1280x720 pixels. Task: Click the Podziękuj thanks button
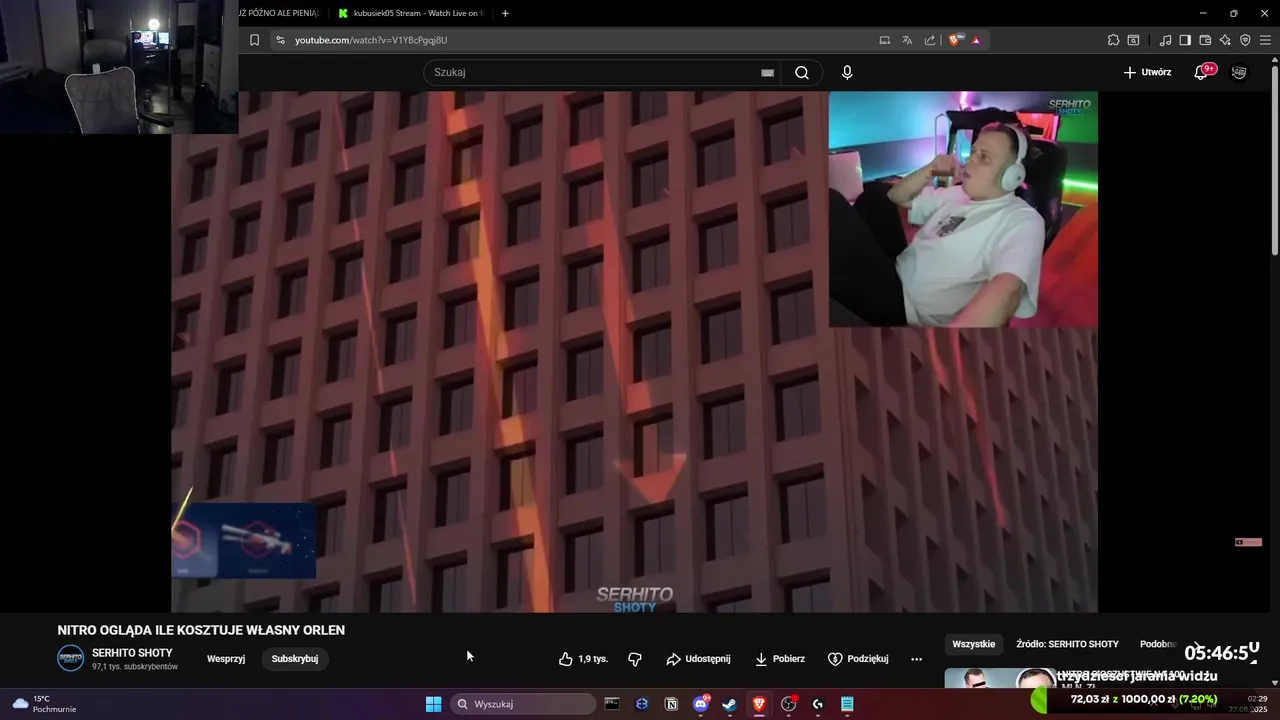click(858, 659)
